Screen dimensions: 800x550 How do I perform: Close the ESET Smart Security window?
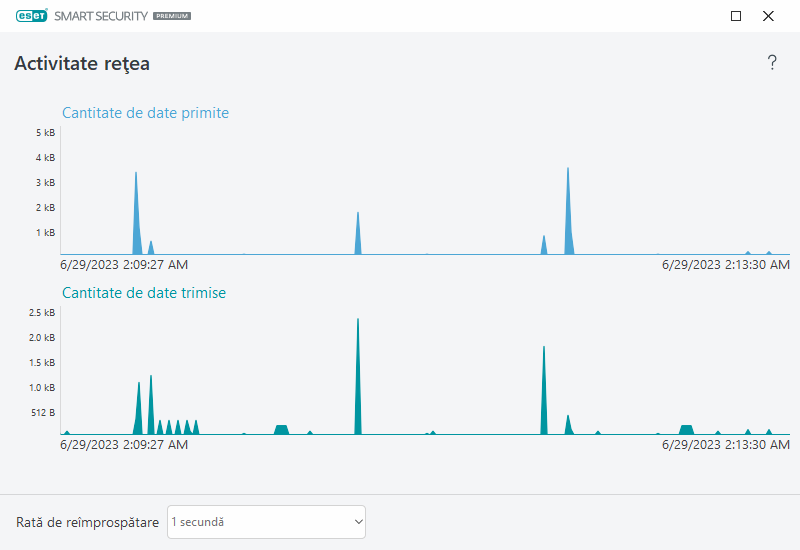(x=768, y=16)
